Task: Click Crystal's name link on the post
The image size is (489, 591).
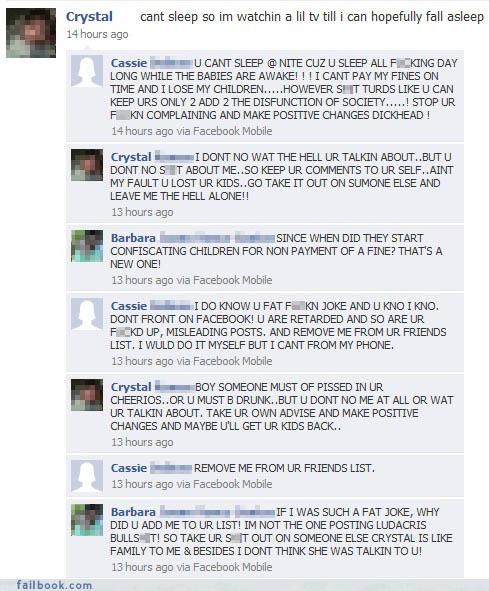Action: click(x=89, y=17)
